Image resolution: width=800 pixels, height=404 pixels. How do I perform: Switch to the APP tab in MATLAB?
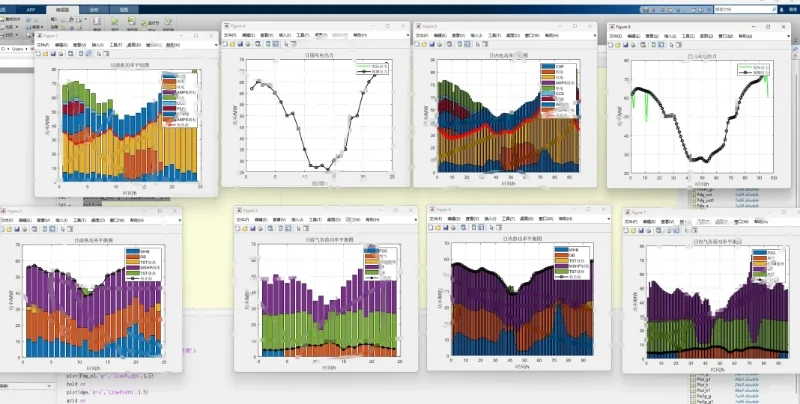point(31,10)
